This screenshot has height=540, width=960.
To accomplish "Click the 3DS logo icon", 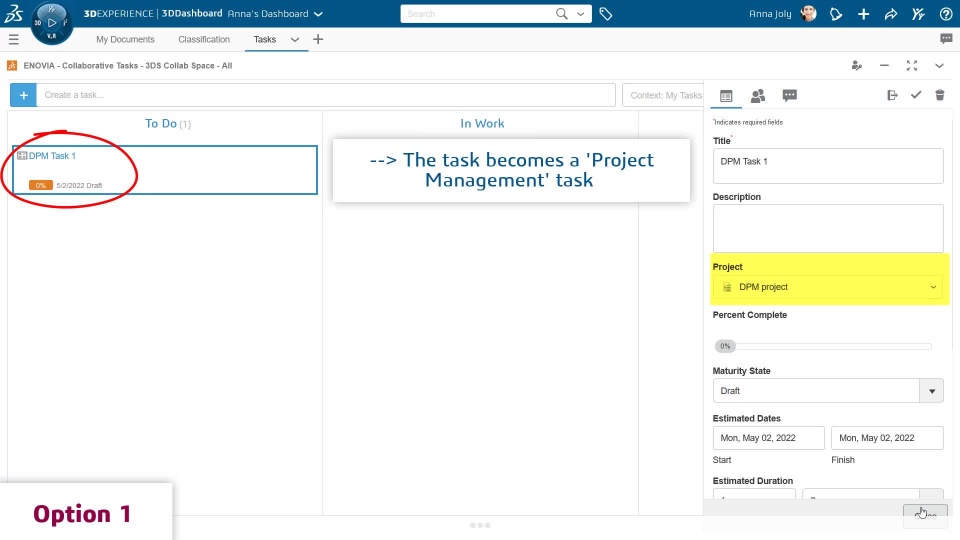I will (13, 13).
